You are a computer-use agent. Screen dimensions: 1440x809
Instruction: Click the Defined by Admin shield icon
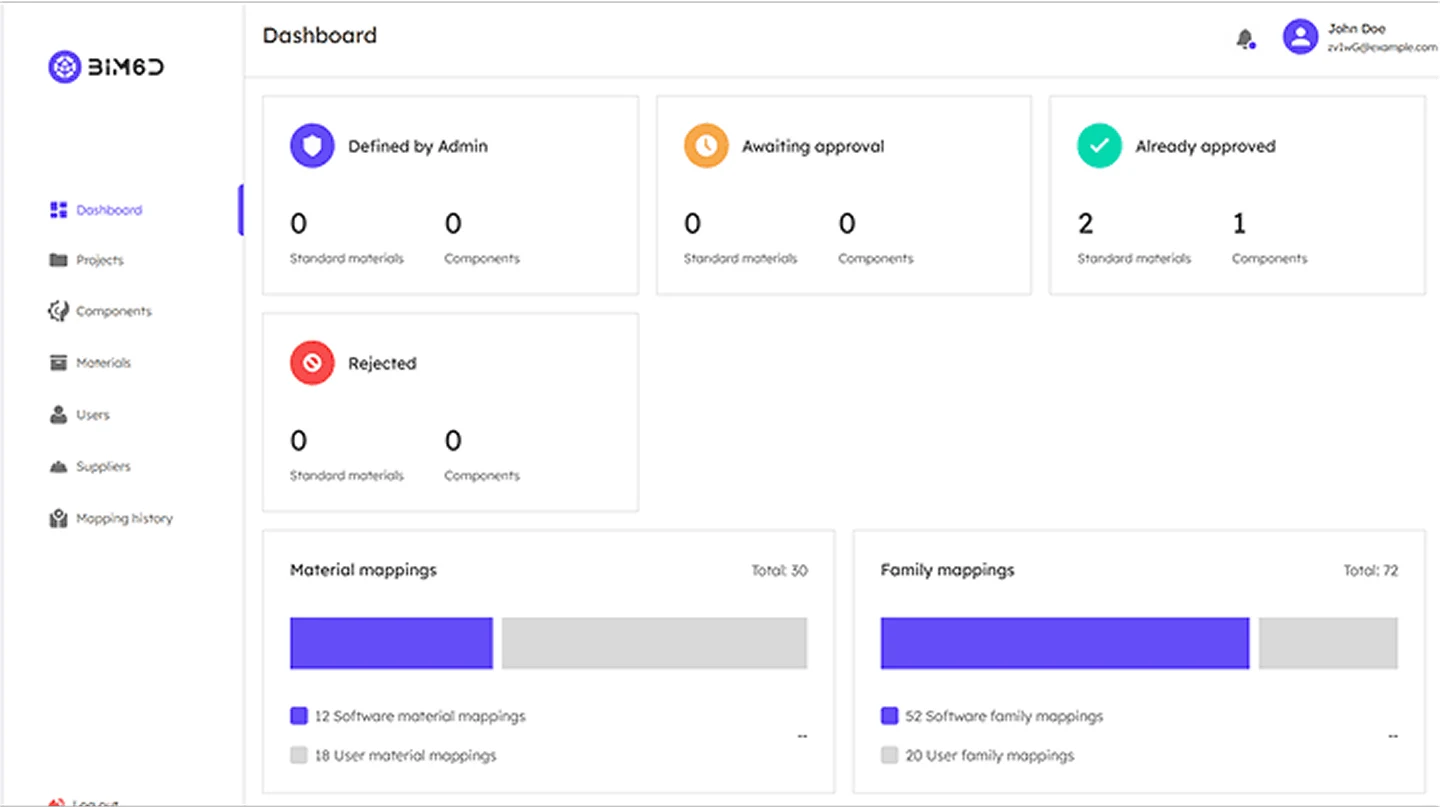(x=312, y=146)
